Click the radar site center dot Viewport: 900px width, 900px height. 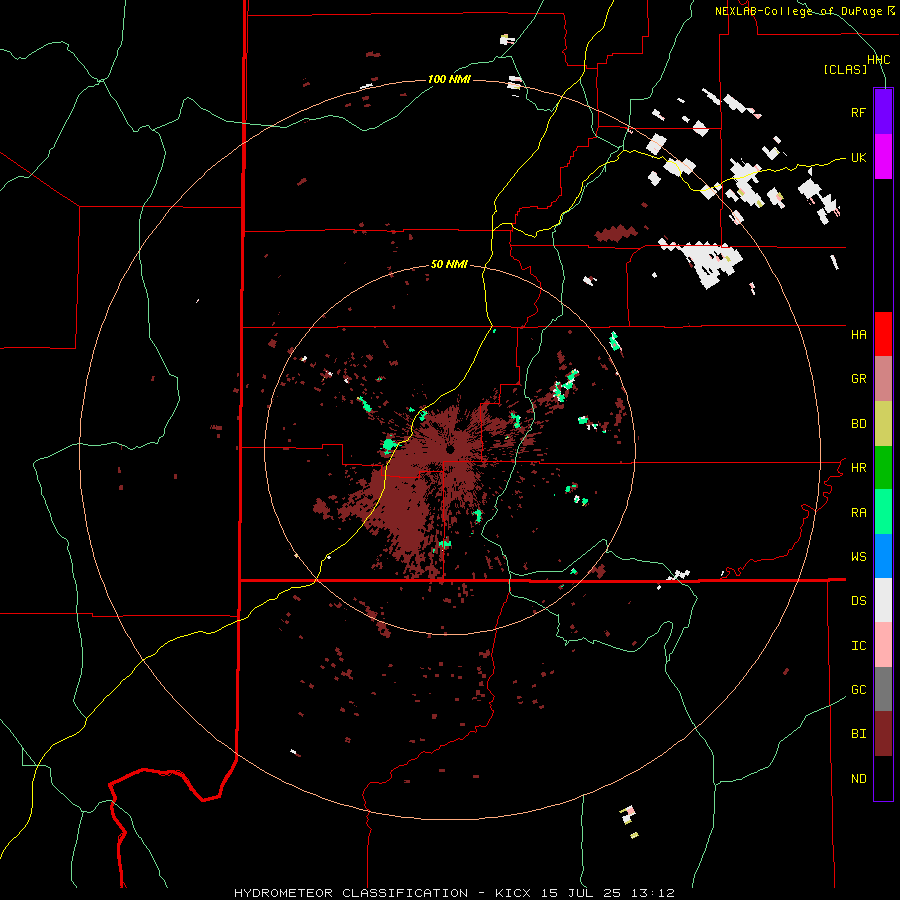coord(451,449)
